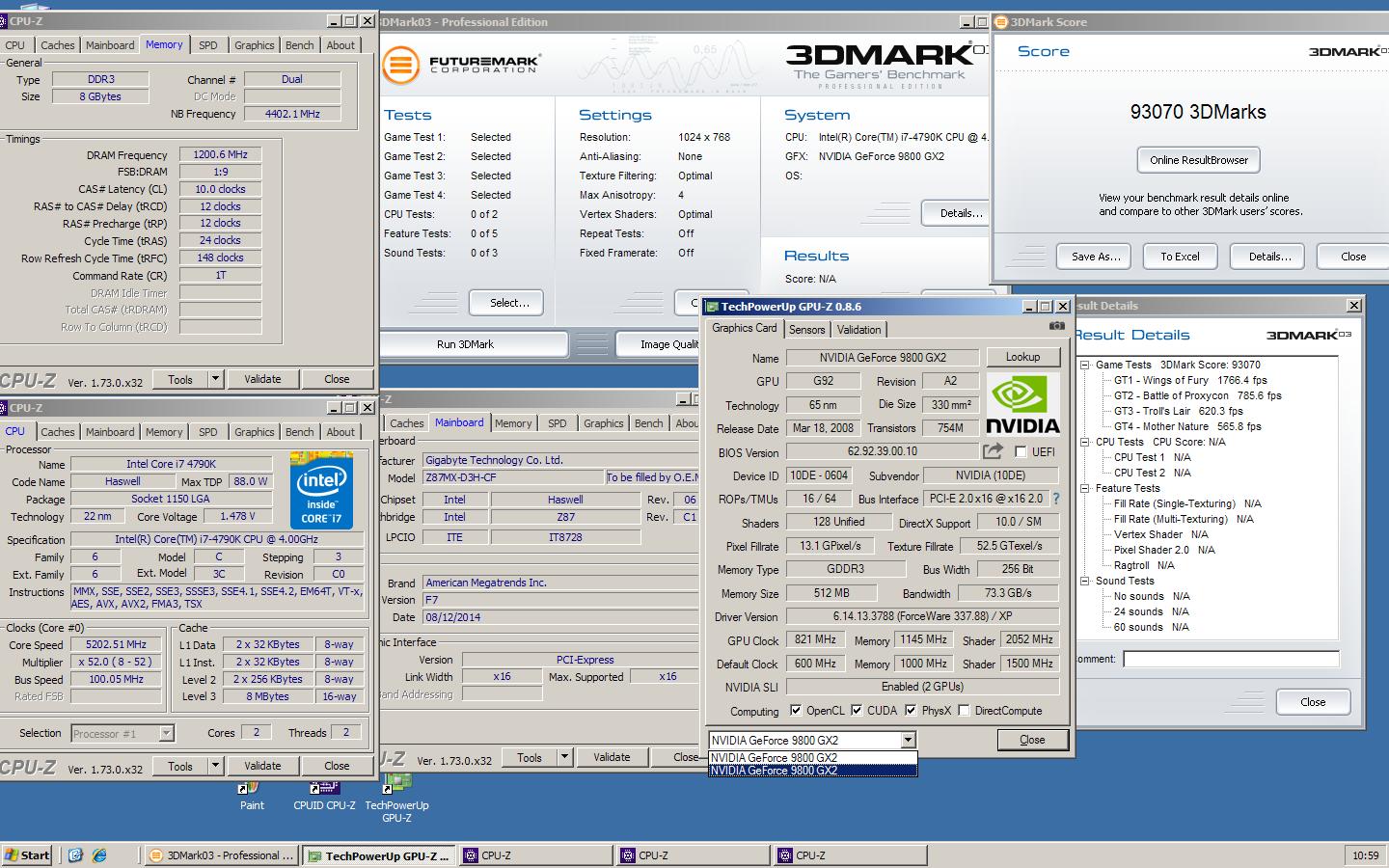Open the Tools dropdown arrow in CPU tab CPU-Z
Image resolution: width=1389 pixels, height=868 pixels.
coord(216,766)
